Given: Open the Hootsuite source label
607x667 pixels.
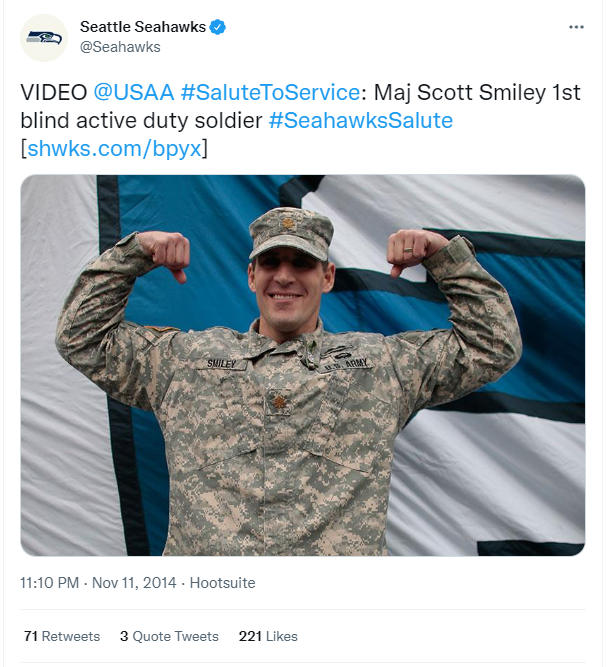Looking at the screenshot, I should [222, 582].
